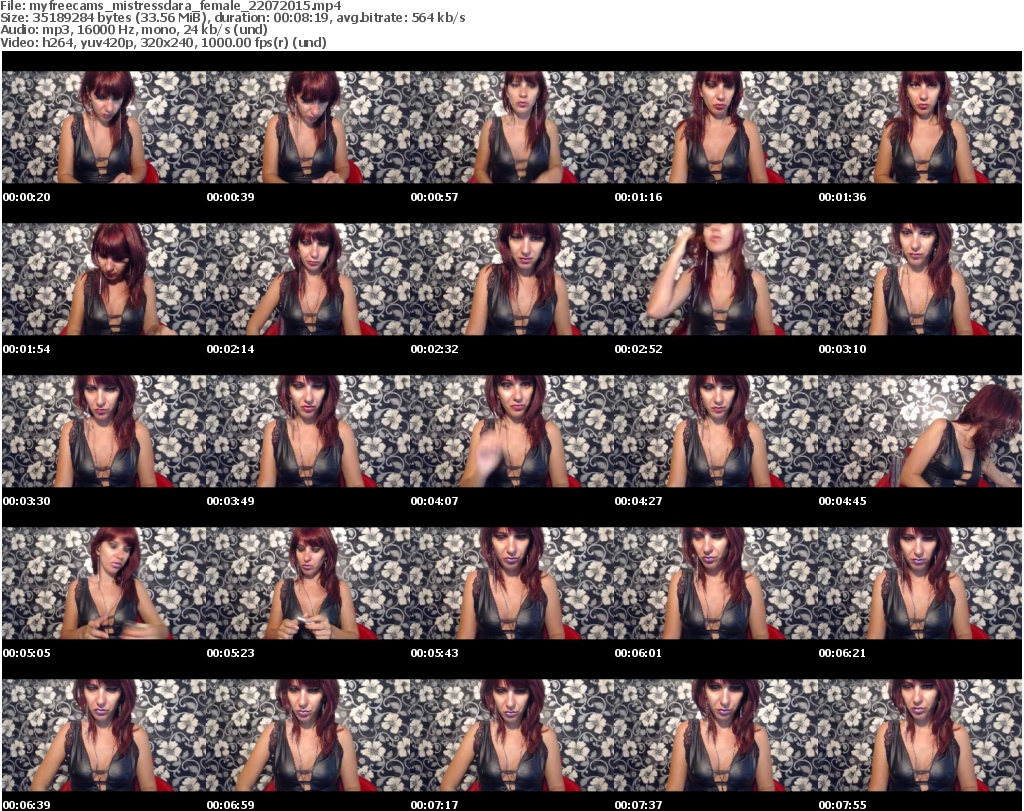Viewport: 1024px width, 811px height.
Task: Select the thumbnail frame at 00:00:57
Action: tap(512, 127)
